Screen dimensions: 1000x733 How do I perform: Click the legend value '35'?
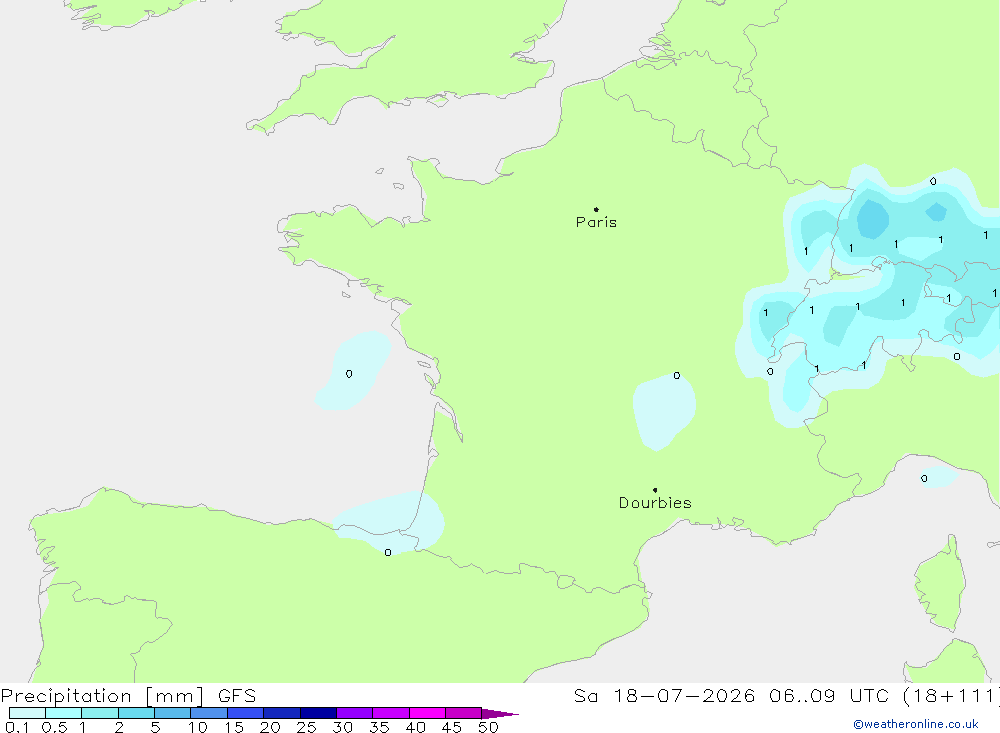(x=379, y=727)
